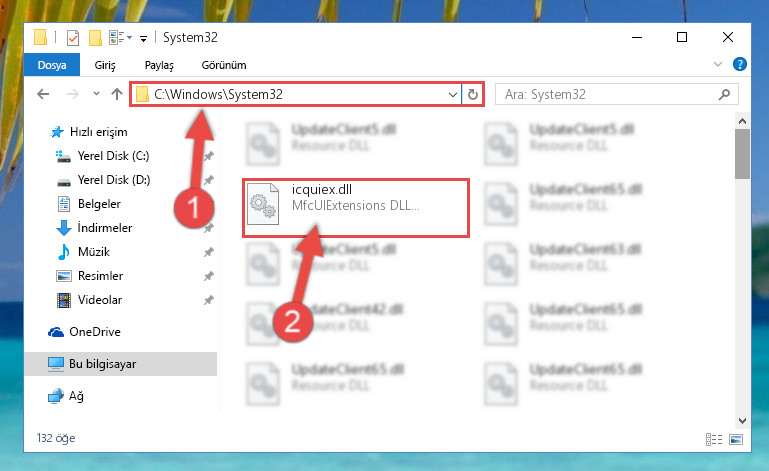Screen dimensions: 769x471
Task: Click the vertical scrollbar down arrow
Action: click(x=743, y=420)
